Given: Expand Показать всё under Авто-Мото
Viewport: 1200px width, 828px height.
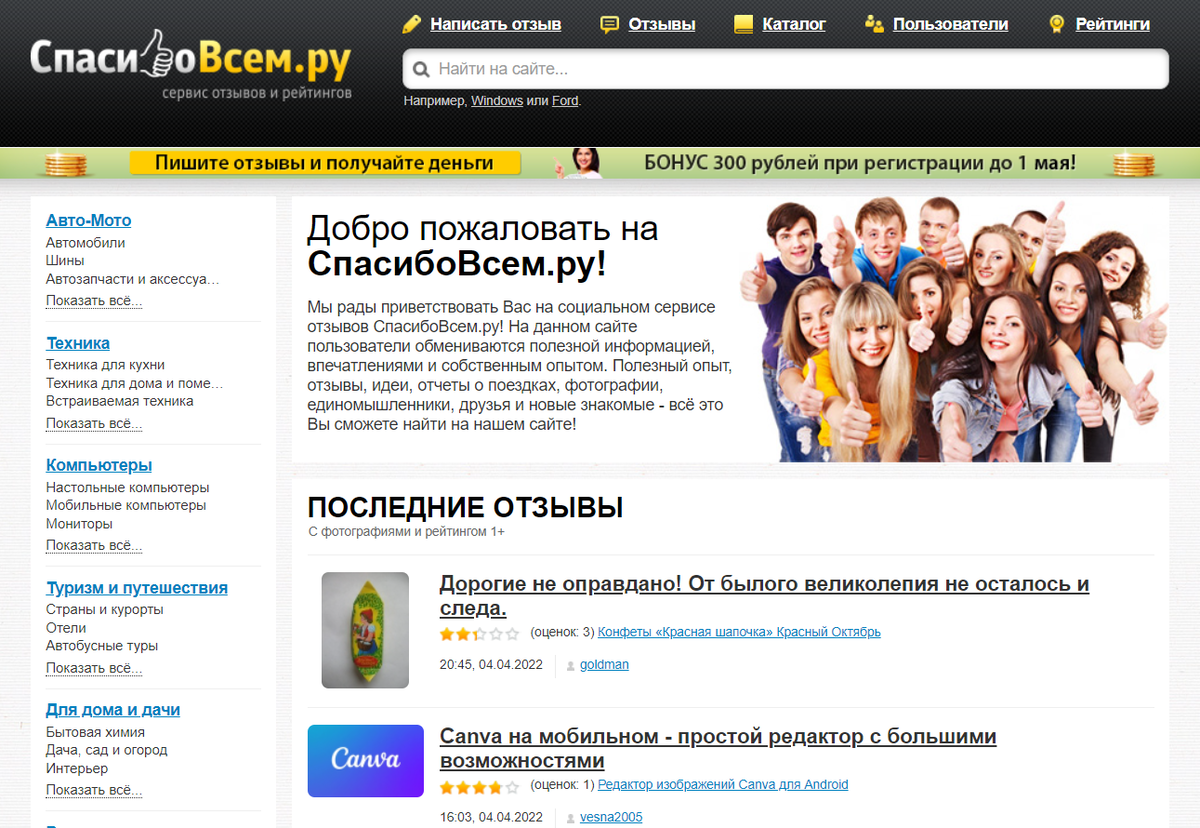Looking at the screenshot, I should 94,301.
